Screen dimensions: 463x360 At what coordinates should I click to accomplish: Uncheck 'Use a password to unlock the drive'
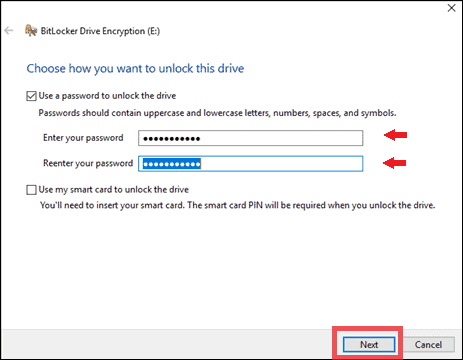(x=31, y=96)
